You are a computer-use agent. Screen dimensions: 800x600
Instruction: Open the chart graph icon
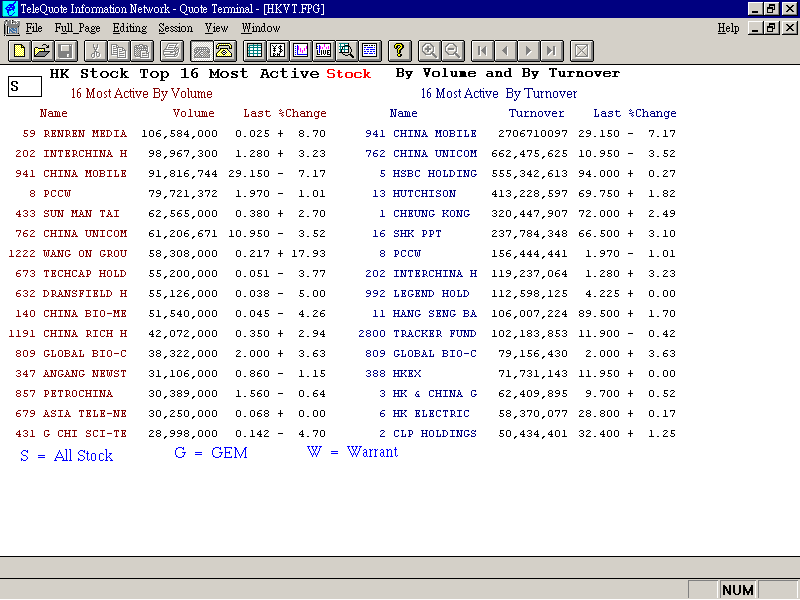point(301,51)
